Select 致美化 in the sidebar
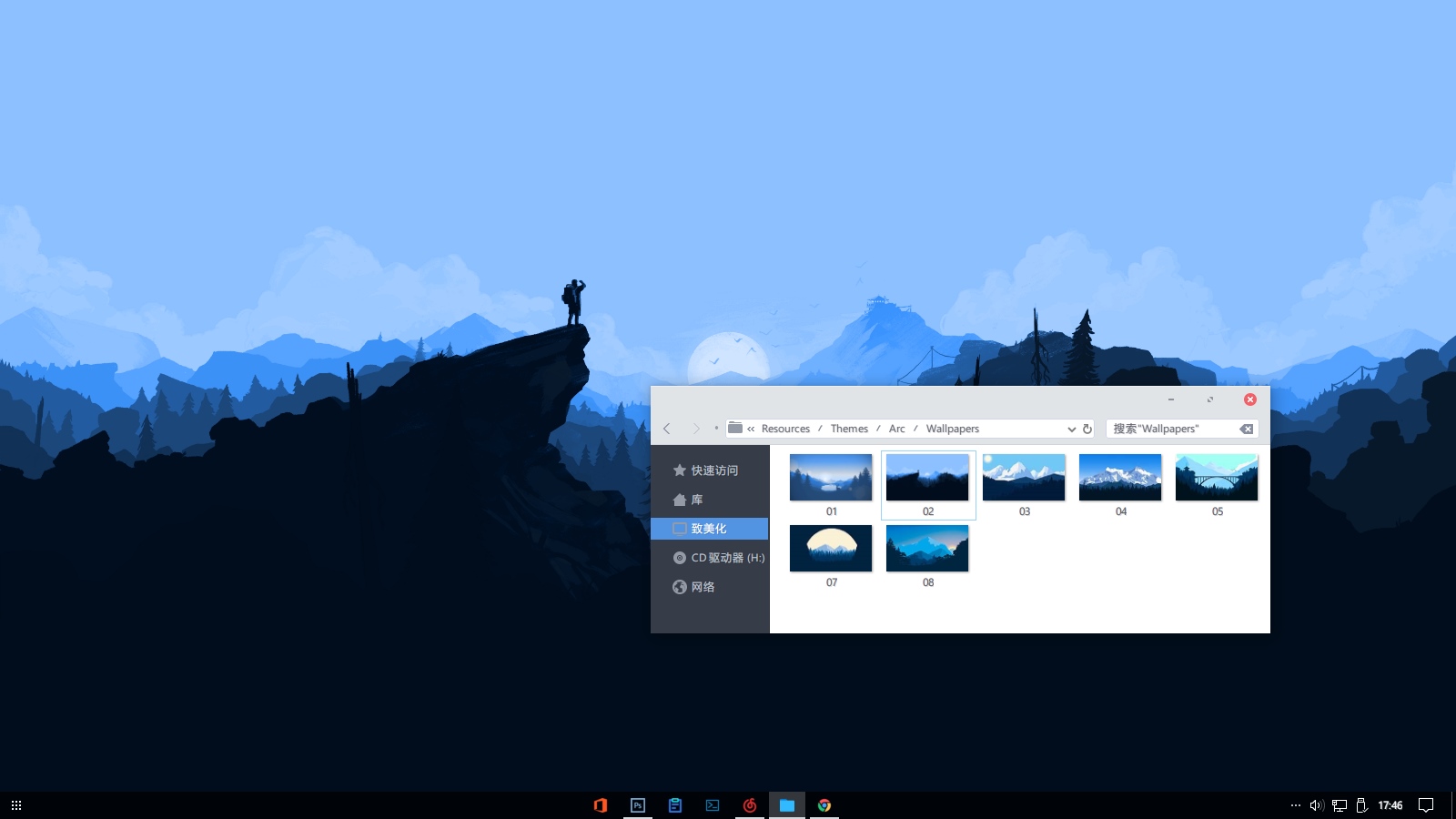The image size is (1456, 819). click(x=710, y=529)
